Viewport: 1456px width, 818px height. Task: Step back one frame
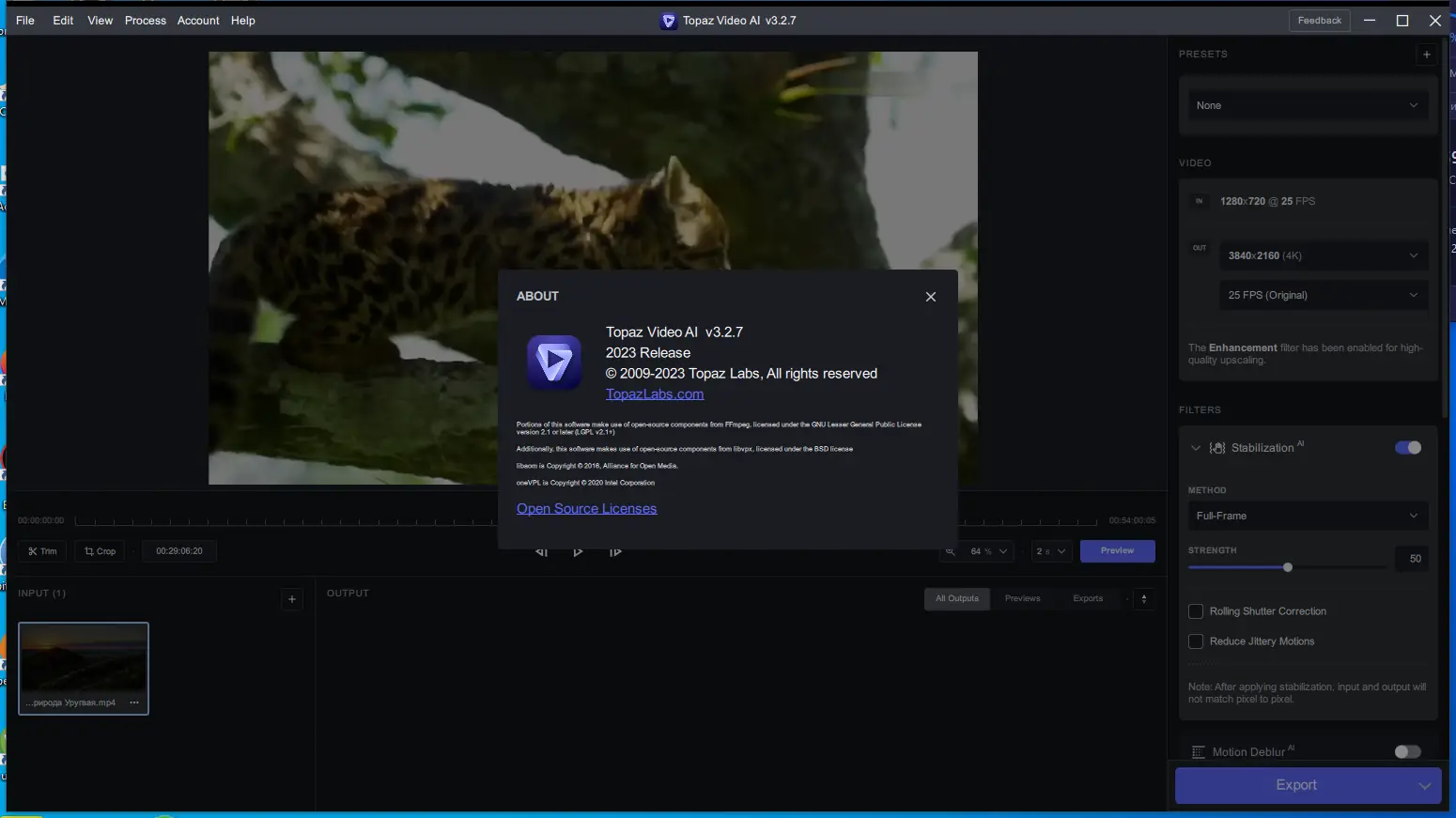(x=541, y=552)
